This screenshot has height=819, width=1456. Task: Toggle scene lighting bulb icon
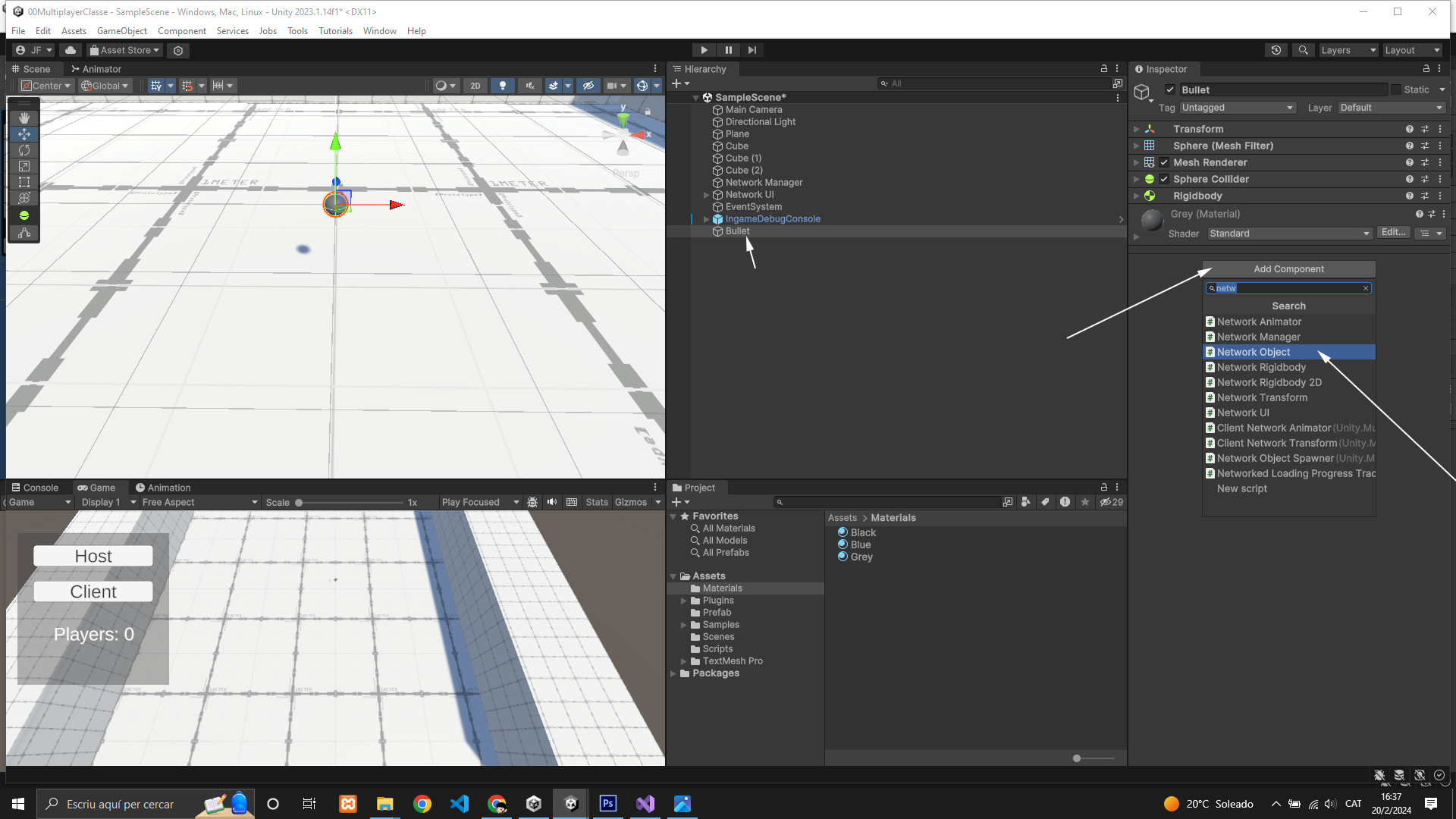[x=502, y=86]
